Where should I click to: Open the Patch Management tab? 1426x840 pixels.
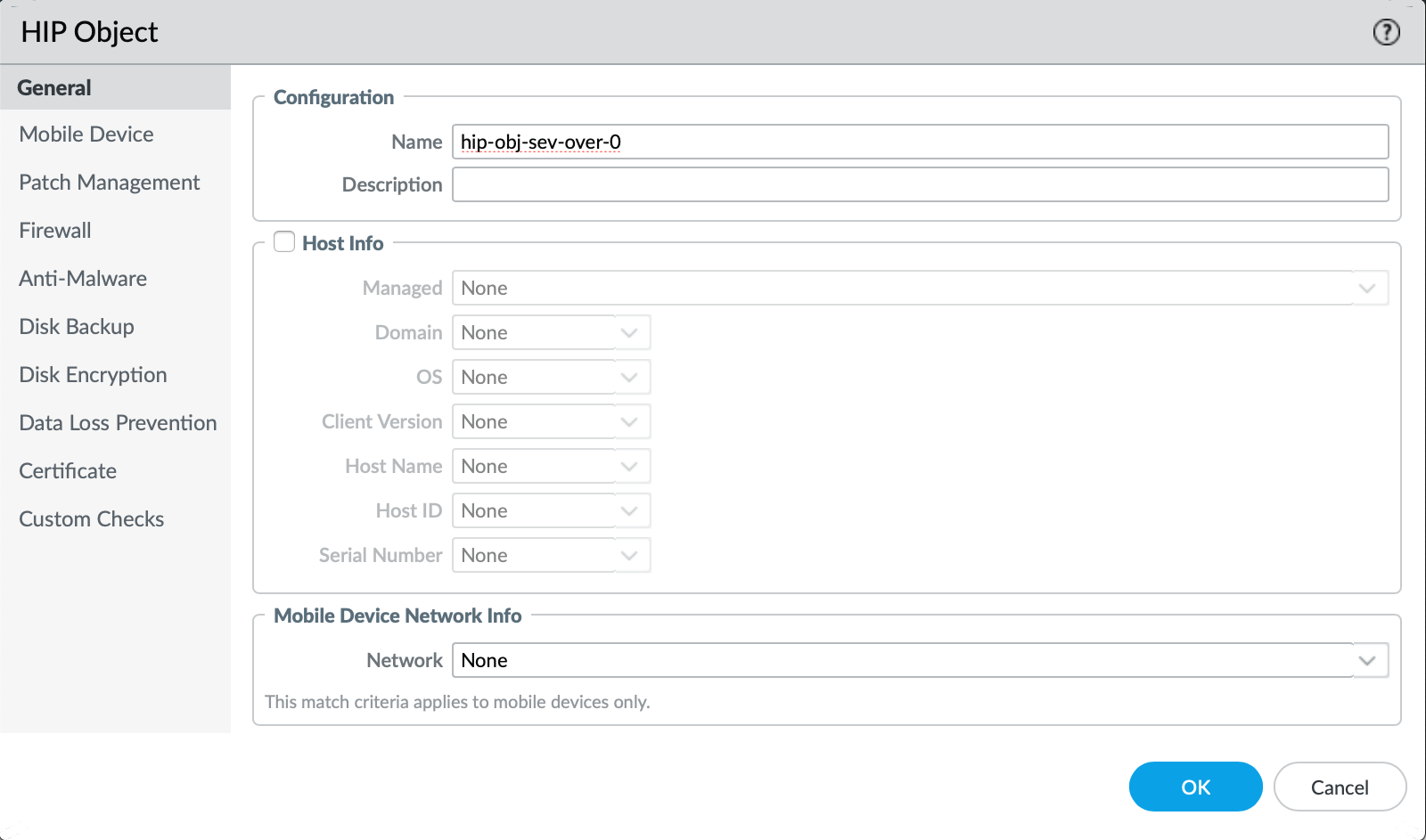[110, 183]
